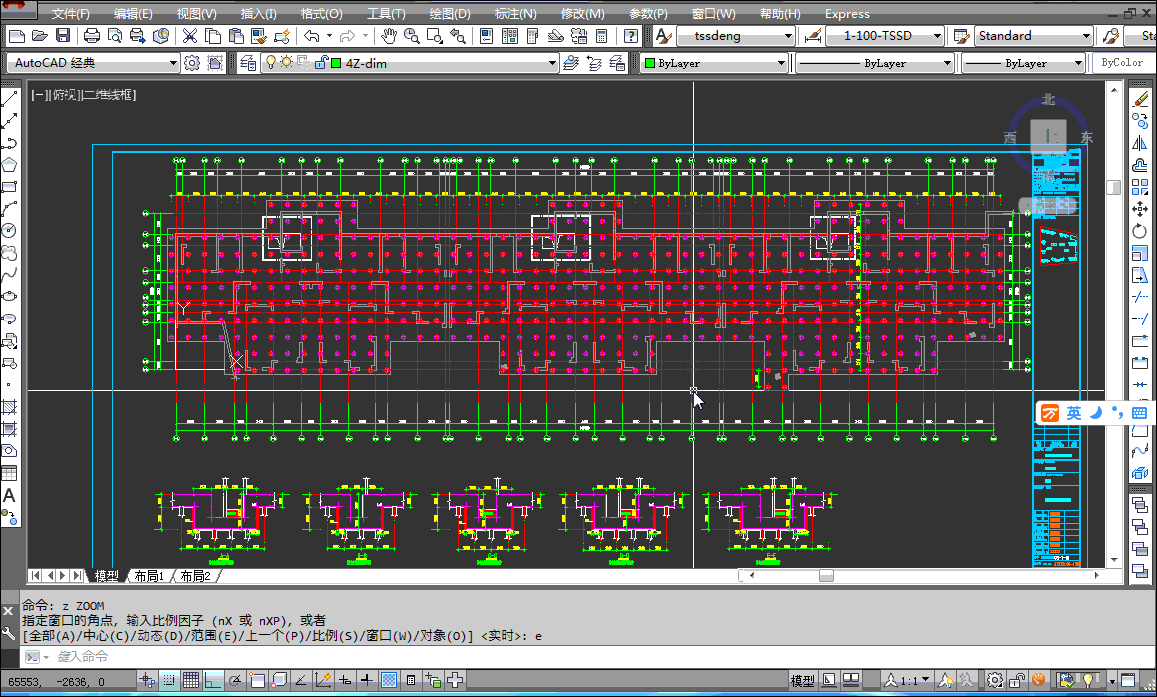The image size is (1157, 697).
Task: Select the Pan hand tool
Action: pyautogui.click(x=389, y=35)
